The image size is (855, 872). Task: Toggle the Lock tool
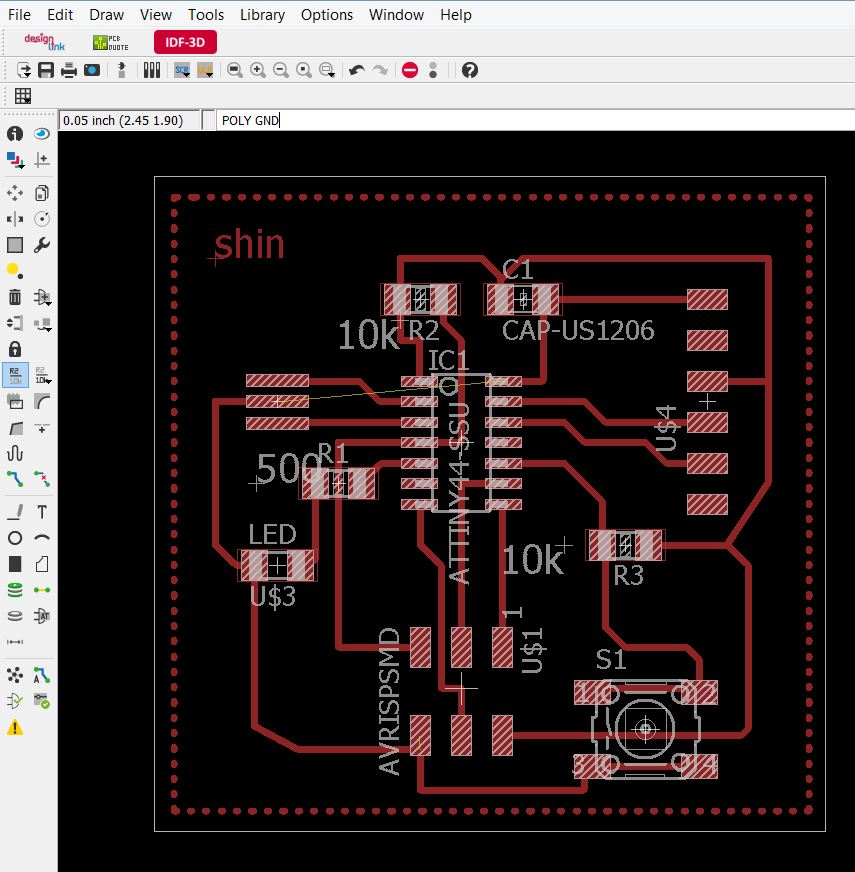15,349
